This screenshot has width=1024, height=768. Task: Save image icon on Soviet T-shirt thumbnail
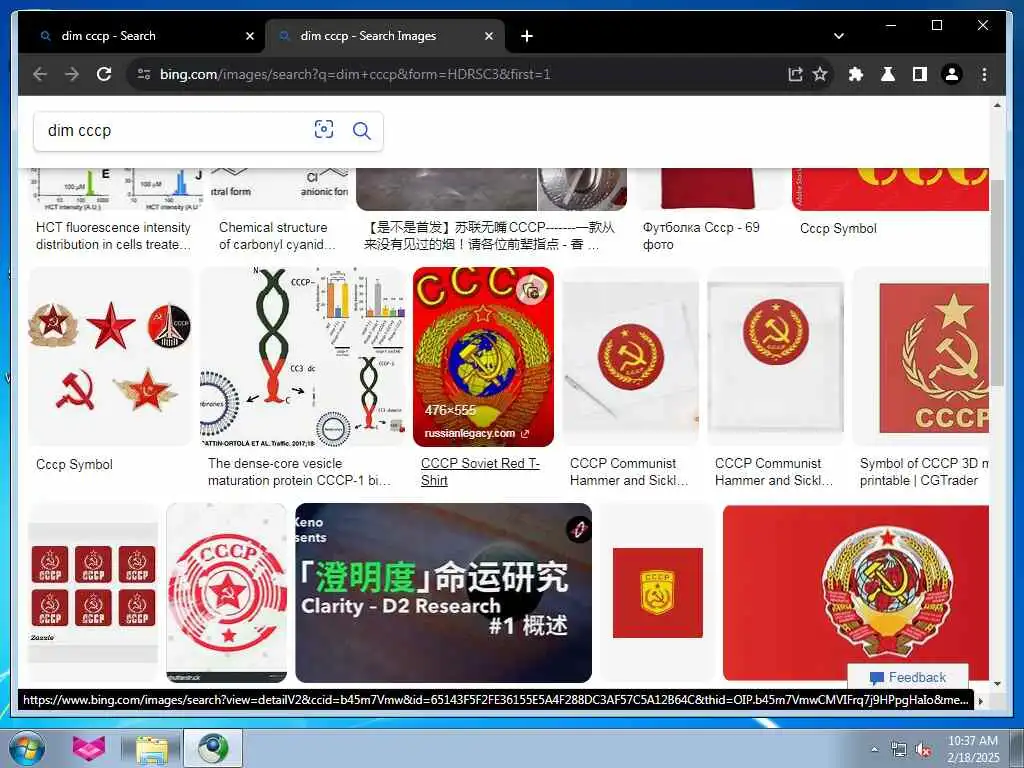532,290
